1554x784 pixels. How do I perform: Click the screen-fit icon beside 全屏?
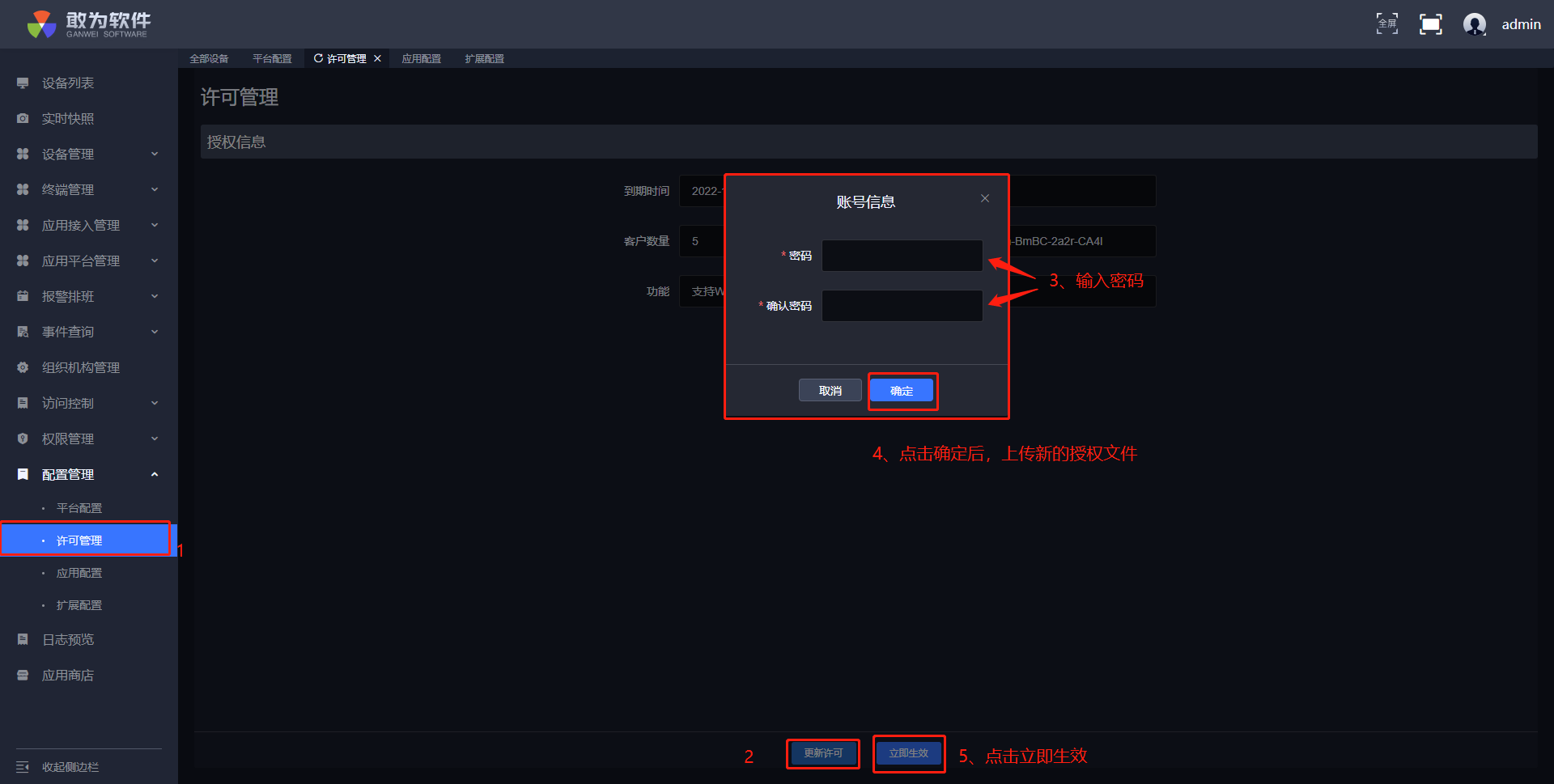point(1431,24)
